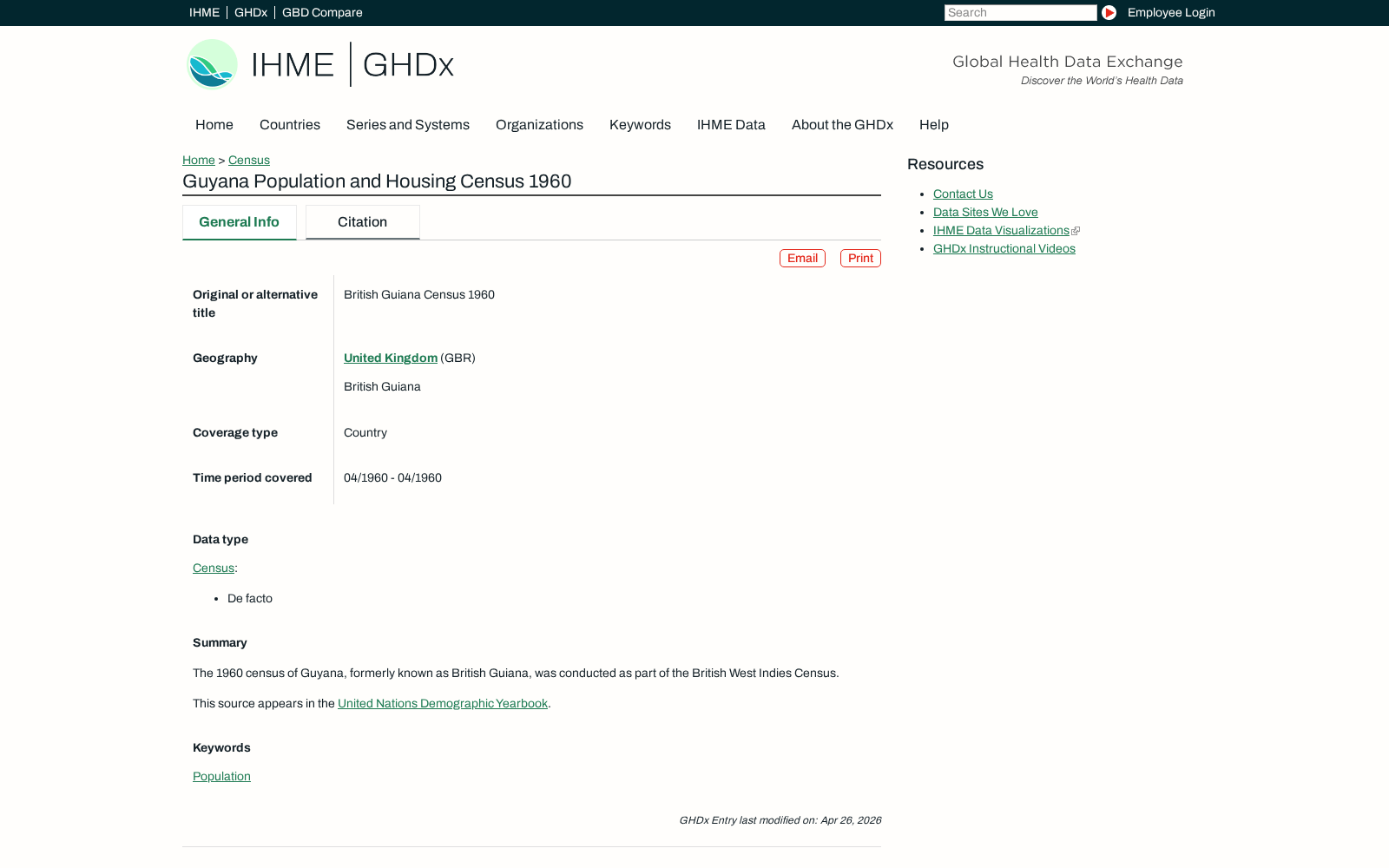Open Data Sites We Love link

coord(985,212)
